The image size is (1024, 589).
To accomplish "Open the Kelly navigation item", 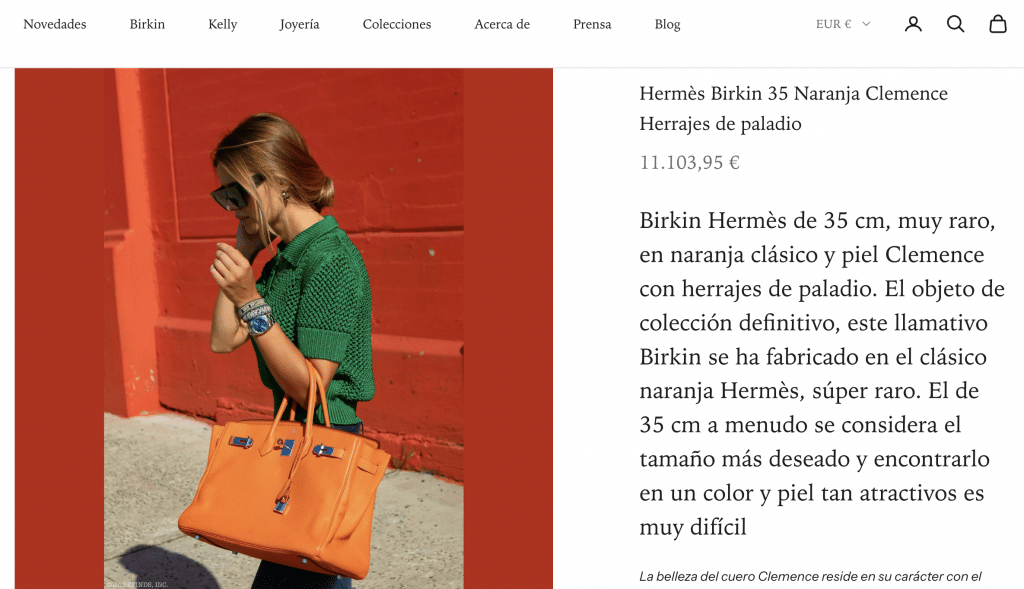I will [223, 24].
